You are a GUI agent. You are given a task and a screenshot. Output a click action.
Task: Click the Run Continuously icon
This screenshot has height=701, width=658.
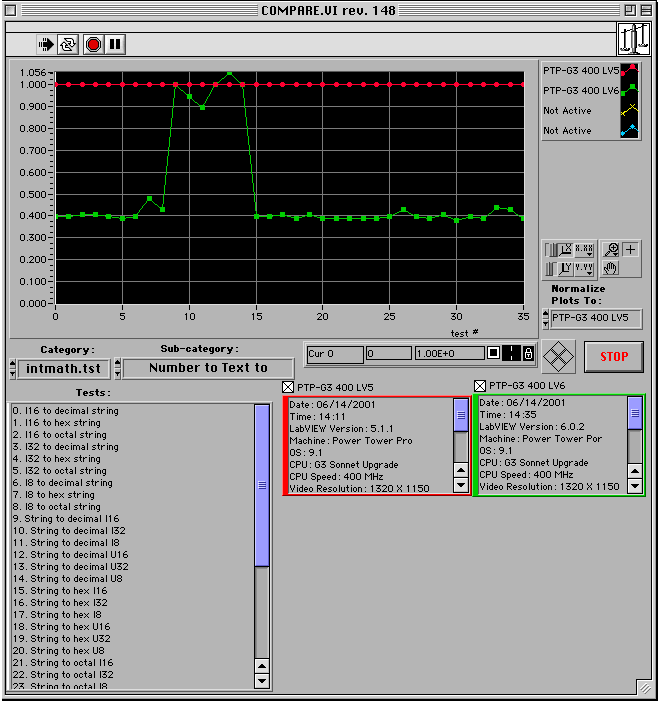[69, 44]
